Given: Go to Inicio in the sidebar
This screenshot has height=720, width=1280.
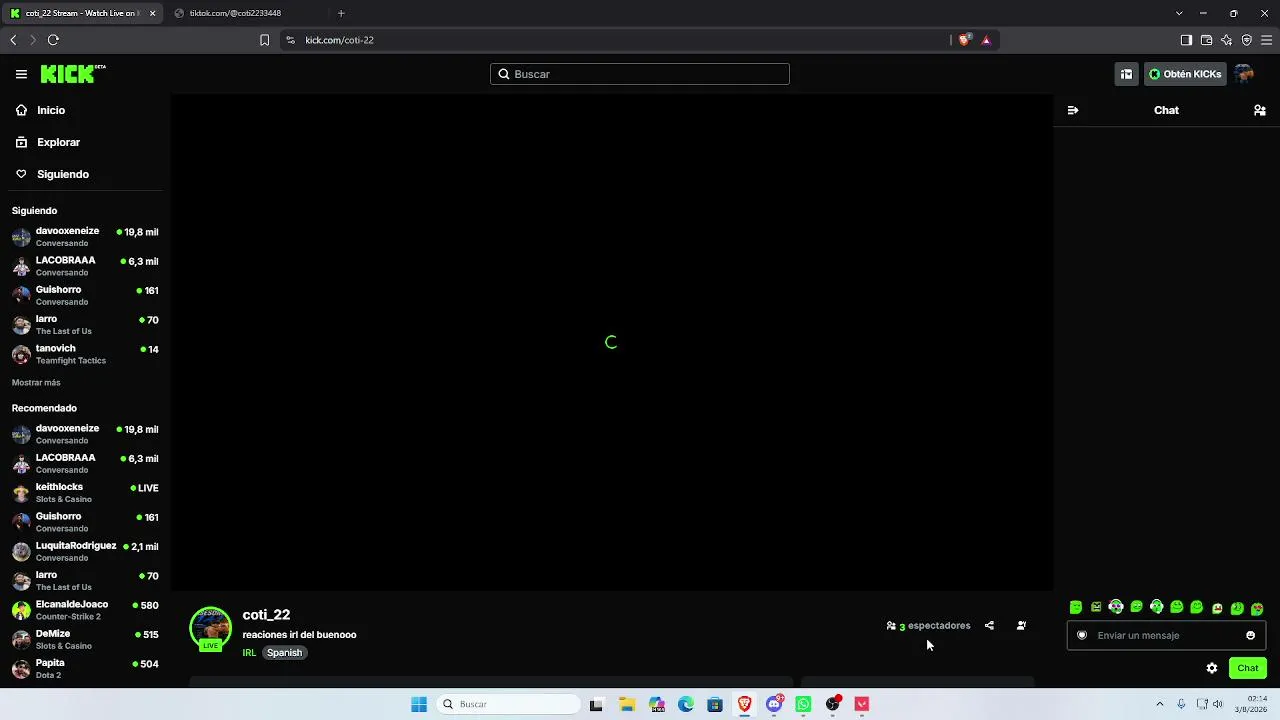Looking at the screenshot, I should (x=51, y=110).
